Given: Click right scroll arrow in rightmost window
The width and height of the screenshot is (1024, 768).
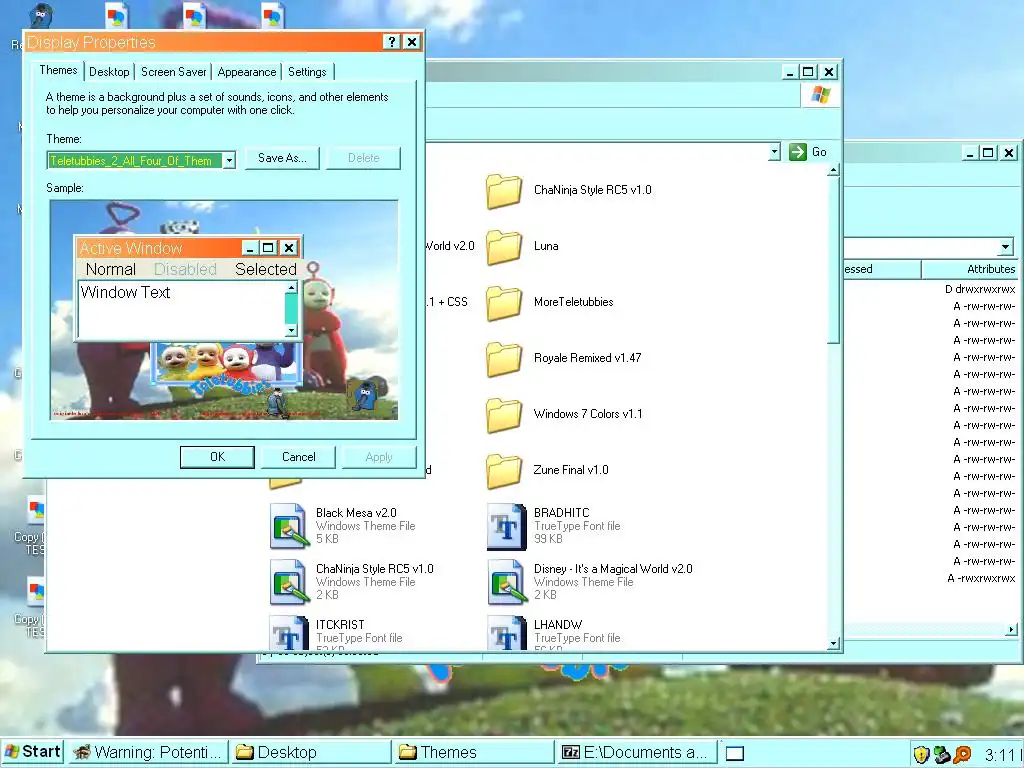Looking at the screenshot, I should (1012, 630).
